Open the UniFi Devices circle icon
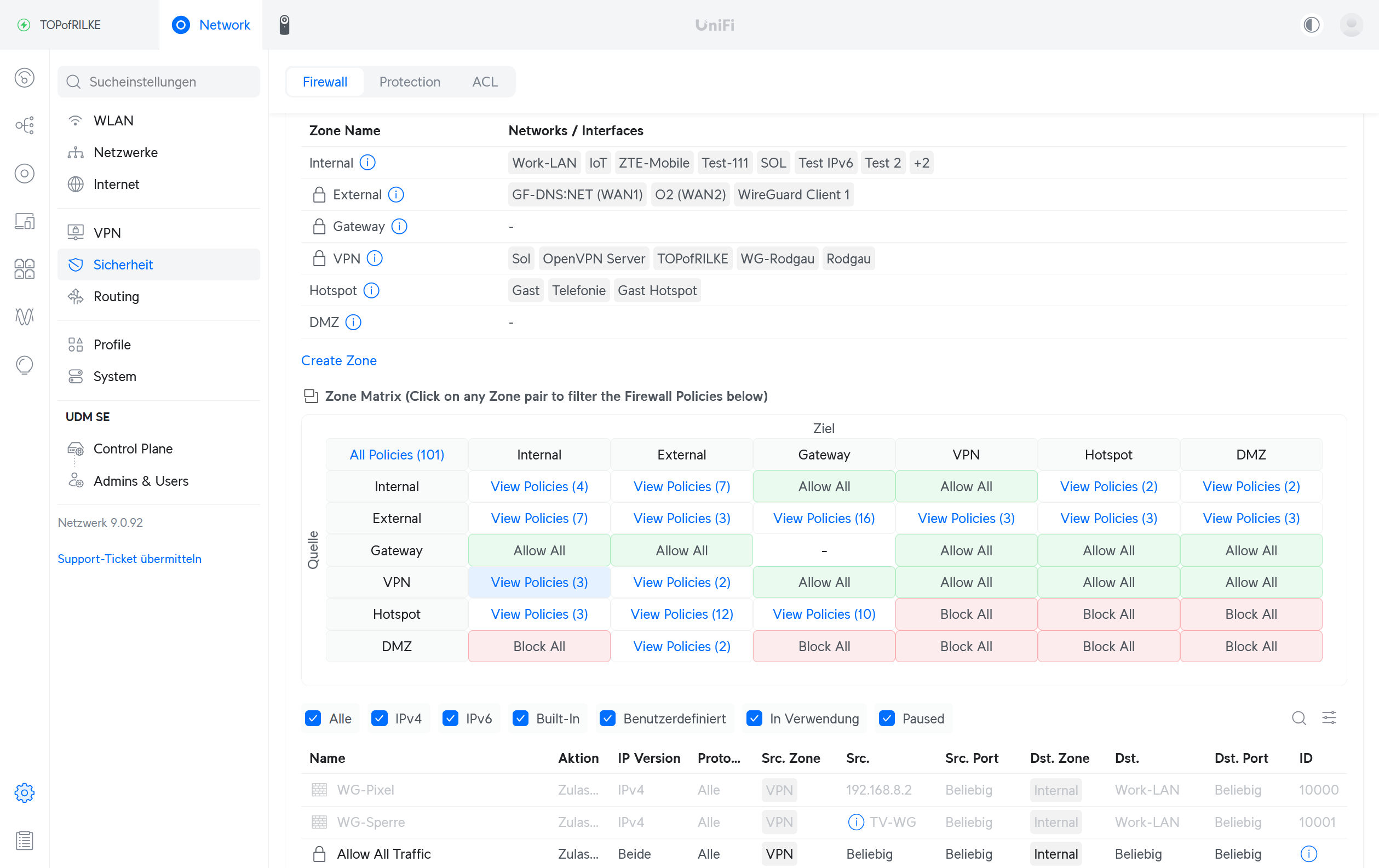 [x=24, y=173]
